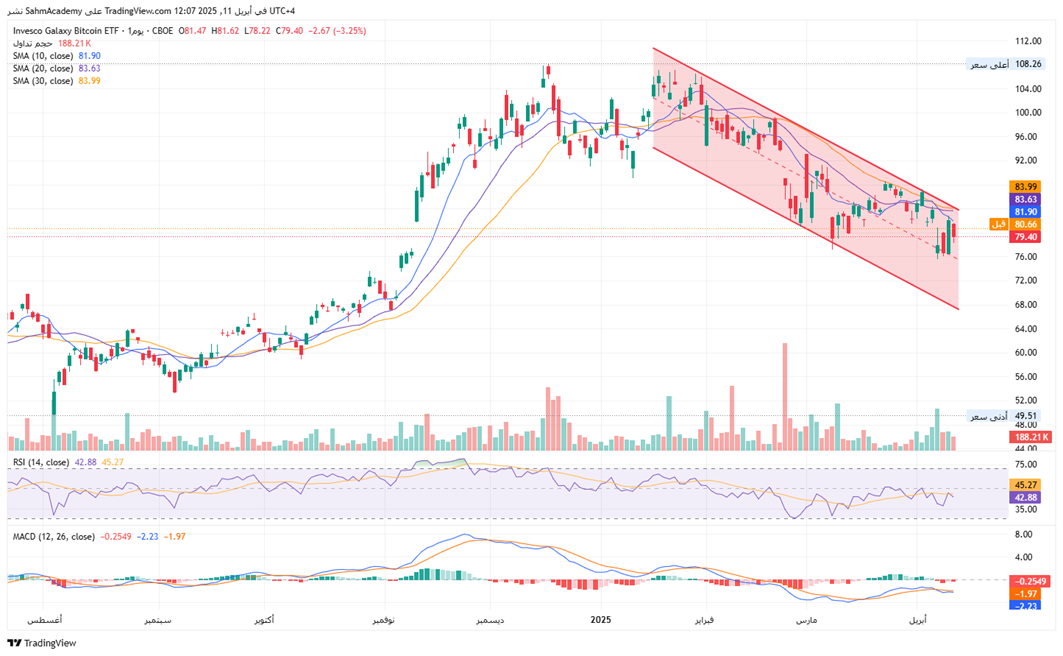
Task: Click the 64.00 price axis label
Action: pos(1026,329)
